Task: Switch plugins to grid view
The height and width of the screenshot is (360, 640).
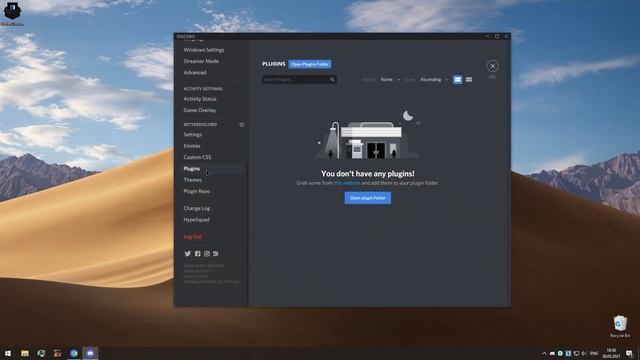Action: [469, 80]
